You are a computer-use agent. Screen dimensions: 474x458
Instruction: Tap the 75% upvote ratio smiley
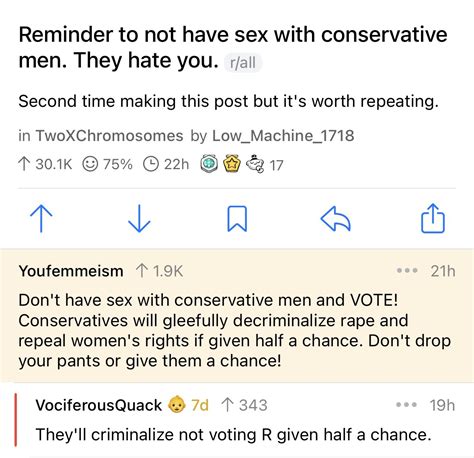pos(90,164)
